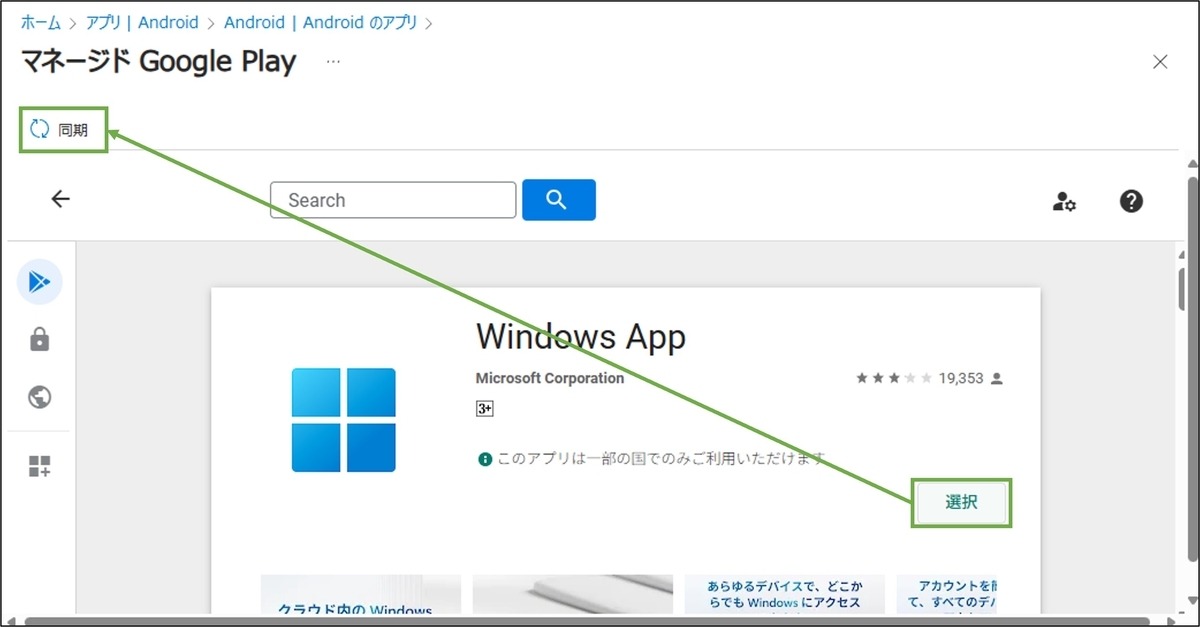The image size is (1200, 627).
Task: Open the organize apps grid-plus icon
Action: click(40, 466)
